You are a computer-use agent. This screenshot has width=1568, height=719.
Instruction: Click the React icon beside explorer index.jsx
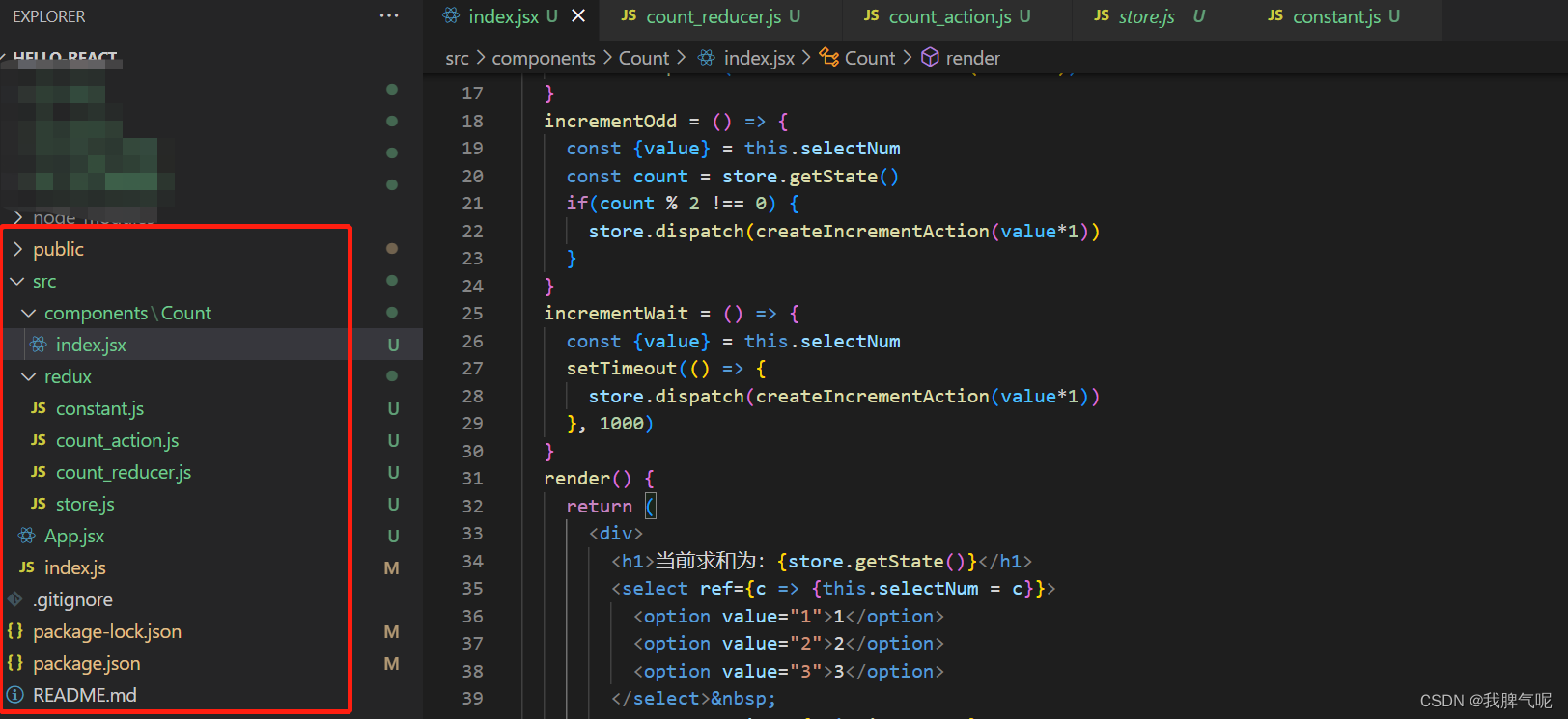[x=39, y=344]
